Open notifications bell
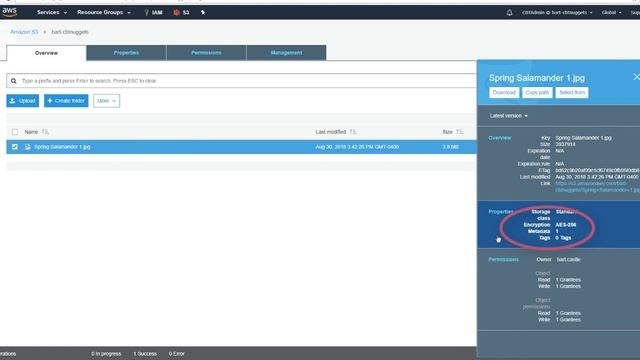This screenshot has width=640, height=360. click(509, 13)
